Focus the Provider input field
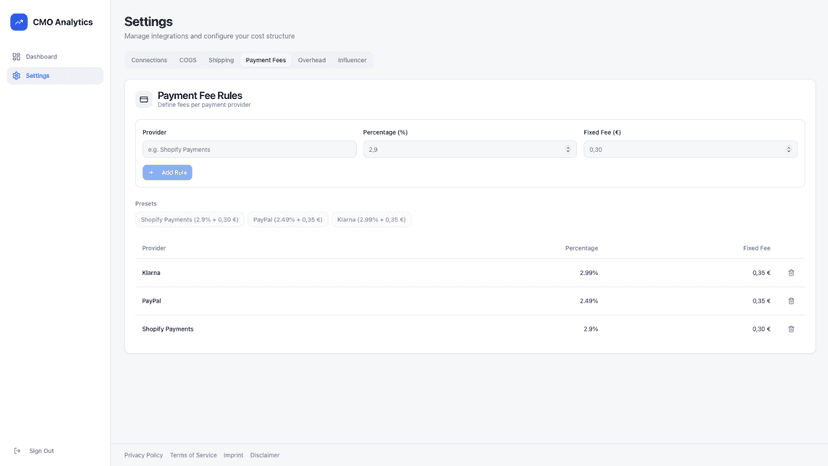The image size is (828, 466). [x=249, y=150]
